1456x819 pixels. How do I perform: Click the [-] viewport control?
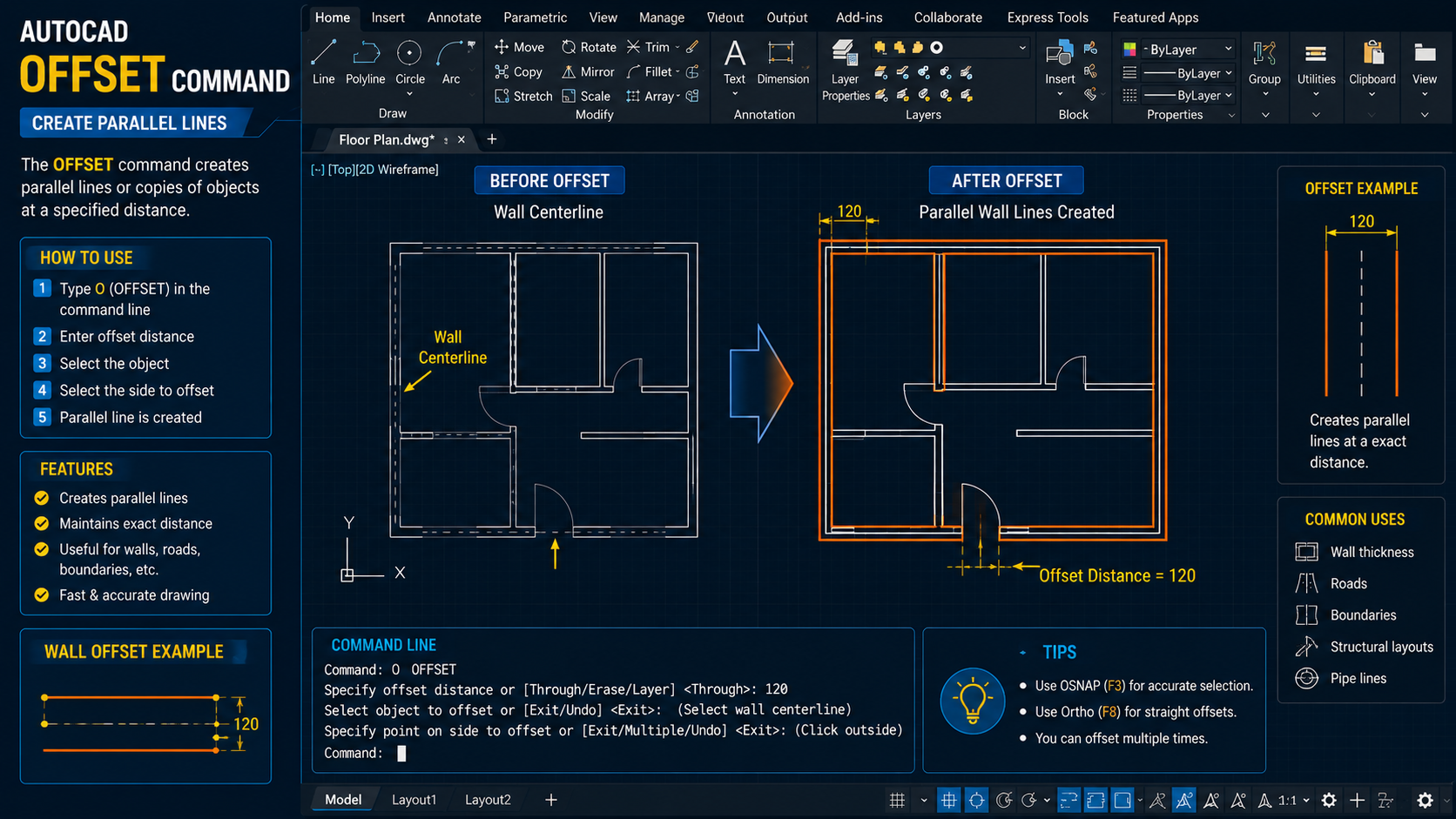click(x=318, y=170)
